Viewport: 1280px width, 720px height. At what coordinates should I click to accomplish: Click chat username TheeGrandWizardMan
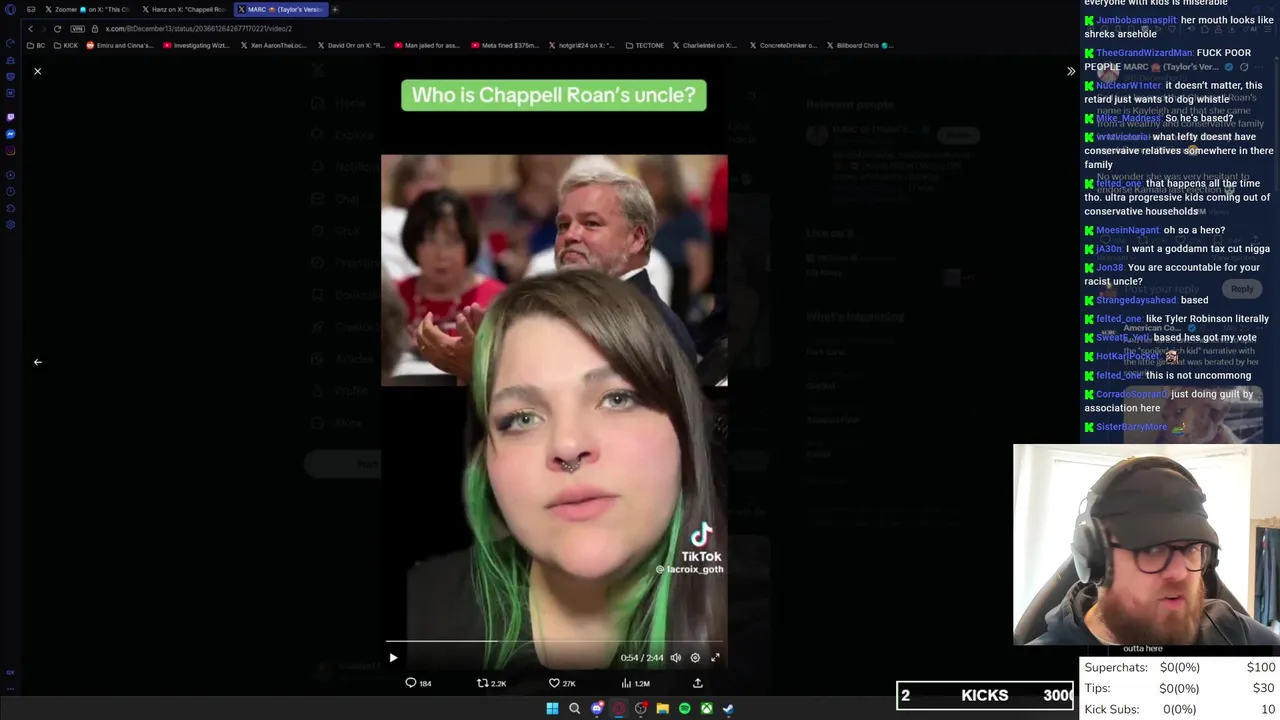tap(1144, 53)
